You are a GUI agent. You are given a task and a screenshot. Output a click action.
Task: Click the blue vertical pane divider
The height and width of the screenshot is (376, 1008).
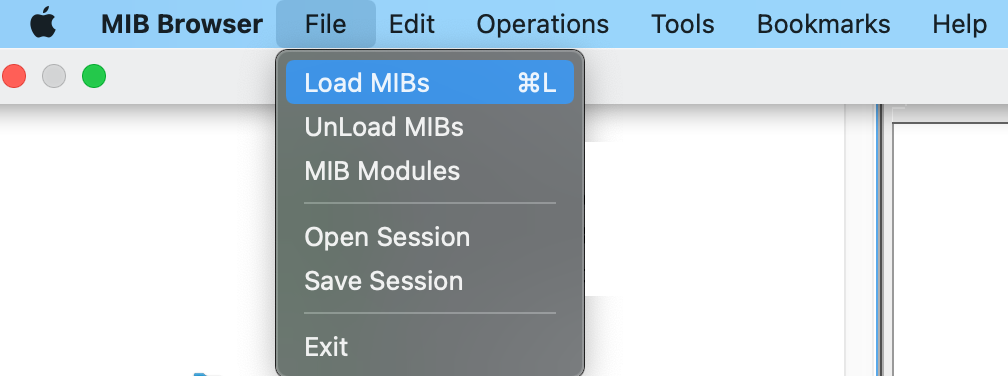[878, 239]
